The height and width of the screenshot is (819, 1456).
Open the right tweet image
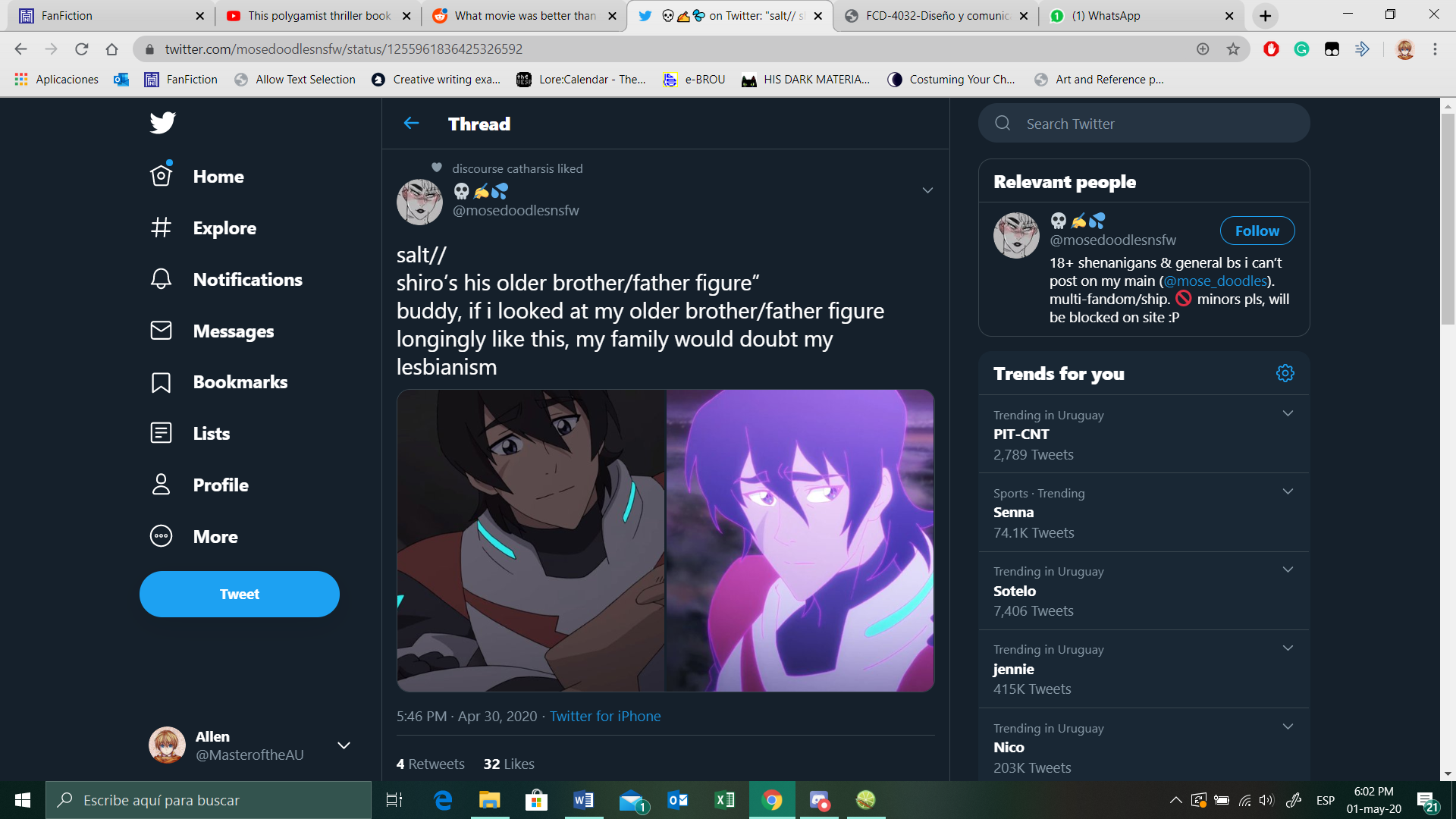(x=799, y=541)
